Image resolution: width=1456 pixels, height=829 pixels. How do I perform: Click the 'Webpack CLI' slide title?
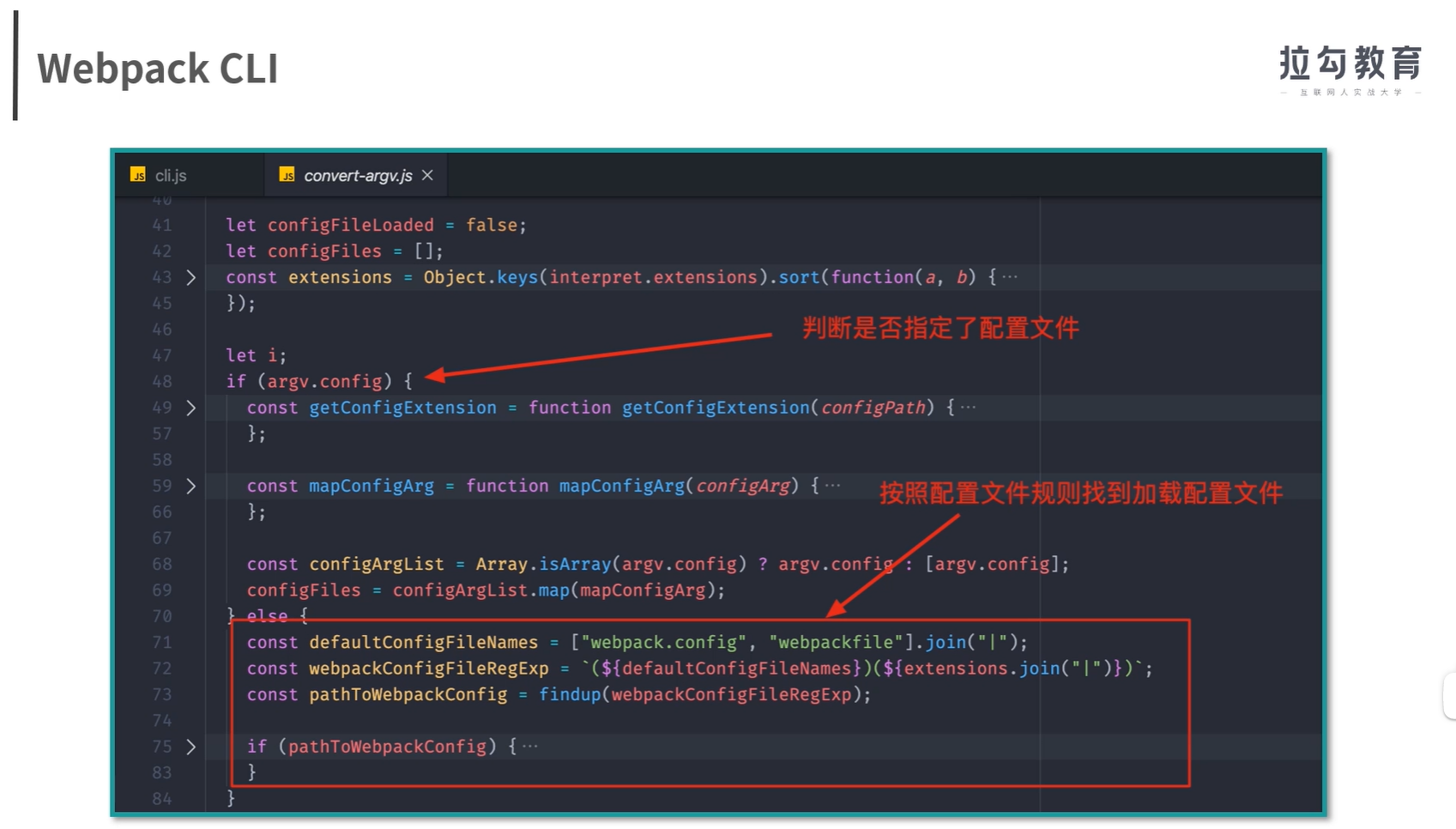(x=158, y=69)
